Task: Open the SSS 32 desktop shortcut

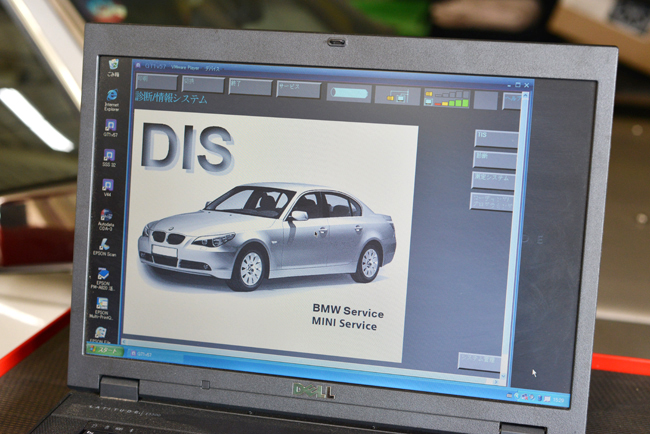Action: point(109,158)
